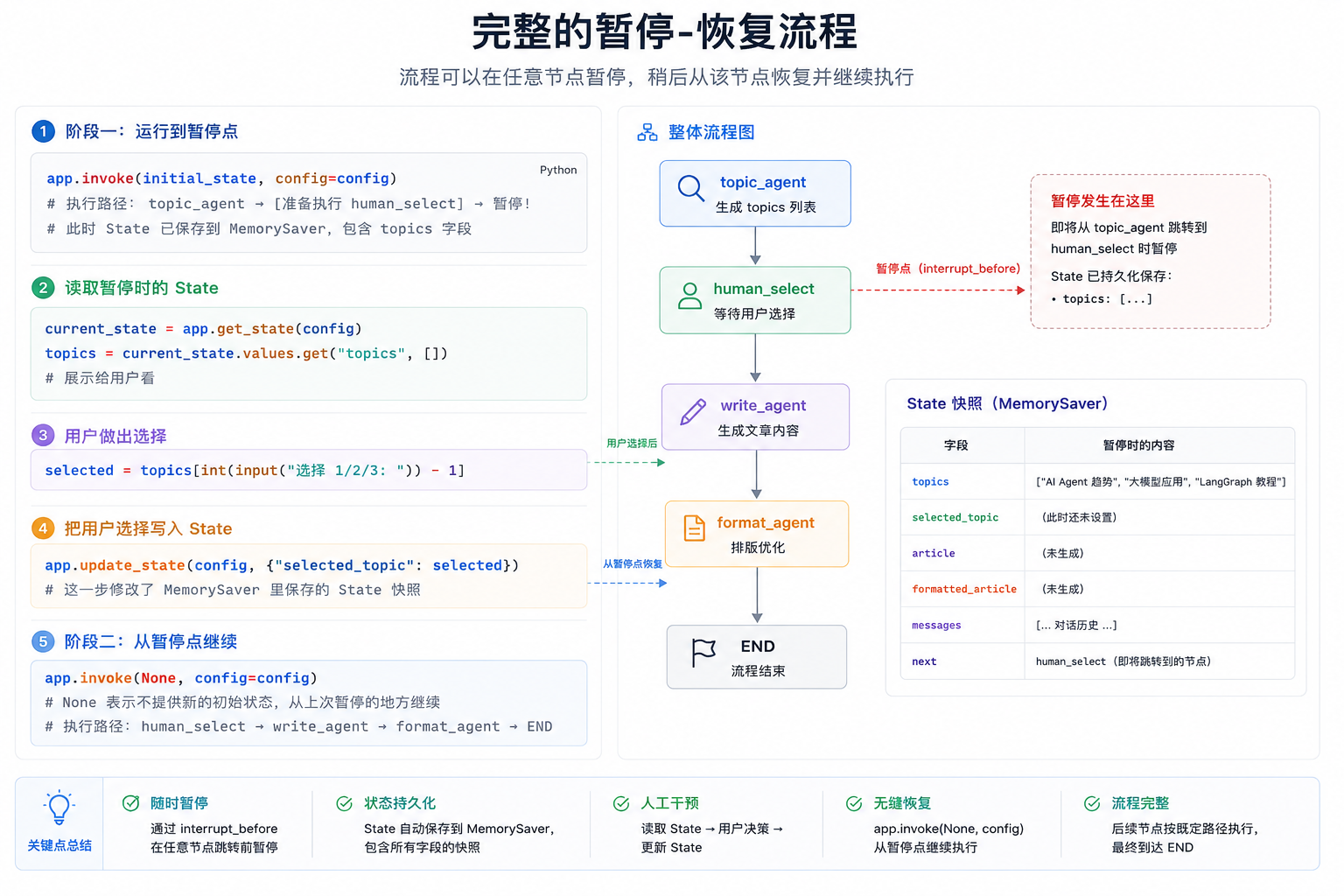
Task: Click the 整体流程图 panel heading
Action: click(711, 132)
